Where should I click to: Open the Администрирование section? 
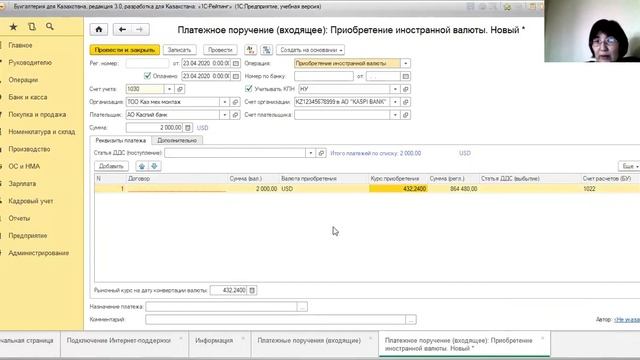point(38,253)
